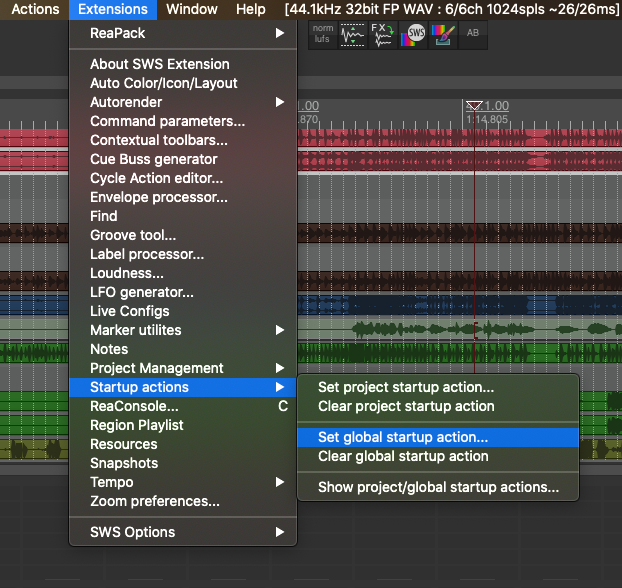Click the normalize waveform peaks icon

point(353,35)
